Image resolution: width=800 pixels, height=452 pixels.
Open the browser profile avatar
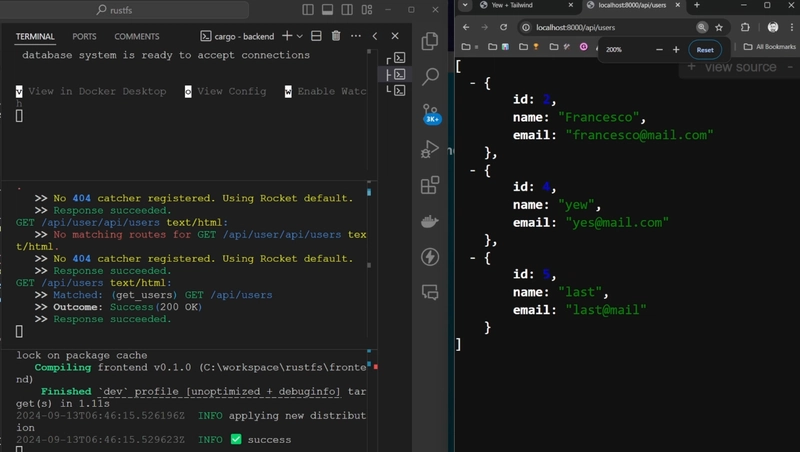point(773,27)
